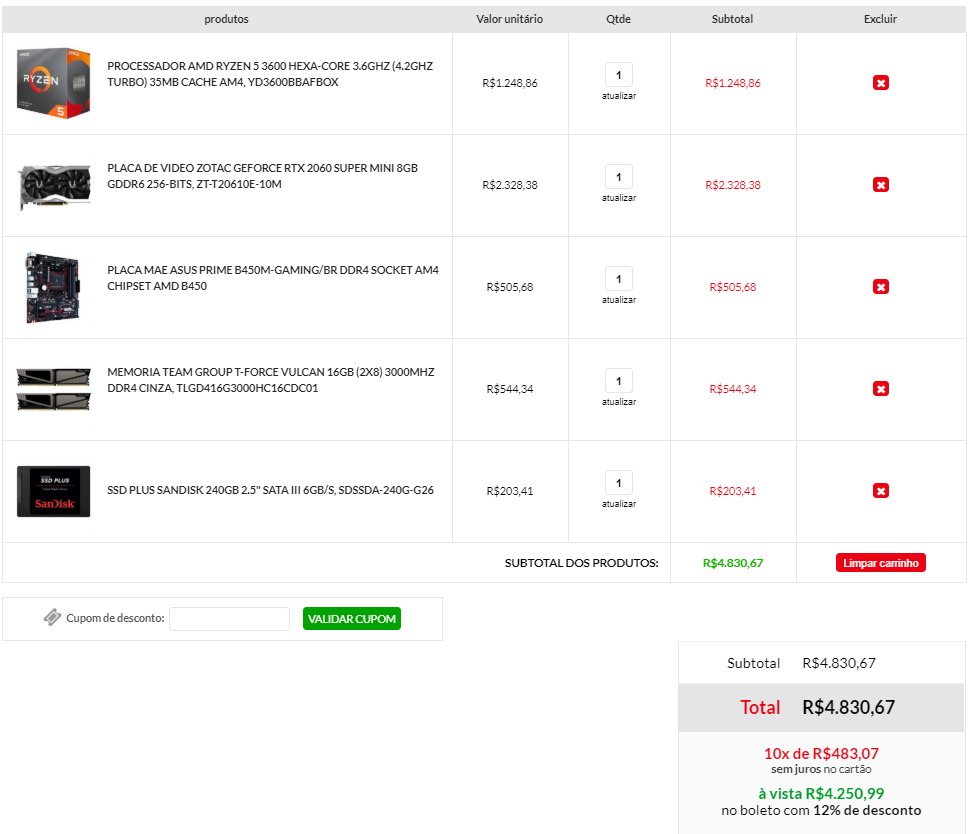Open the Processador AMD Ryzen 5 3600 title
The height and width of the screenshot is (834, 974).
click(x=270, y=74)
